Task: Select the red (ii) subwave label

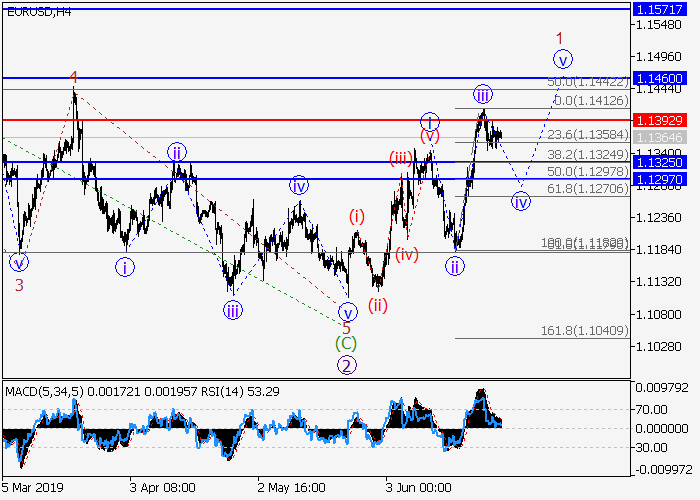Action: (x=377, y=306)
